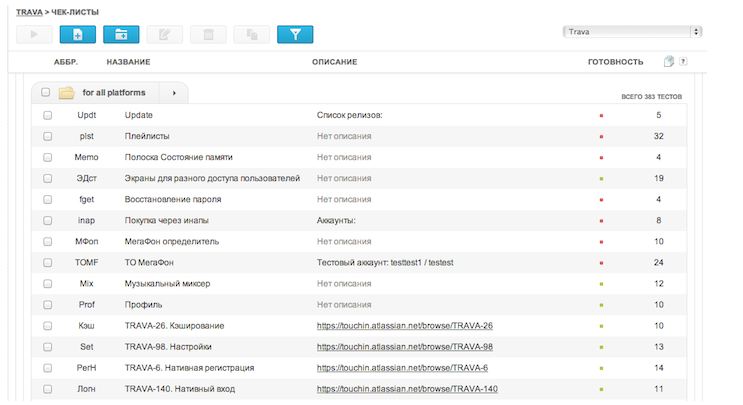Click the add new folder icon
The height and width of the screenshot is (405, 743).
pyautogui.click(x=121, y=35)
